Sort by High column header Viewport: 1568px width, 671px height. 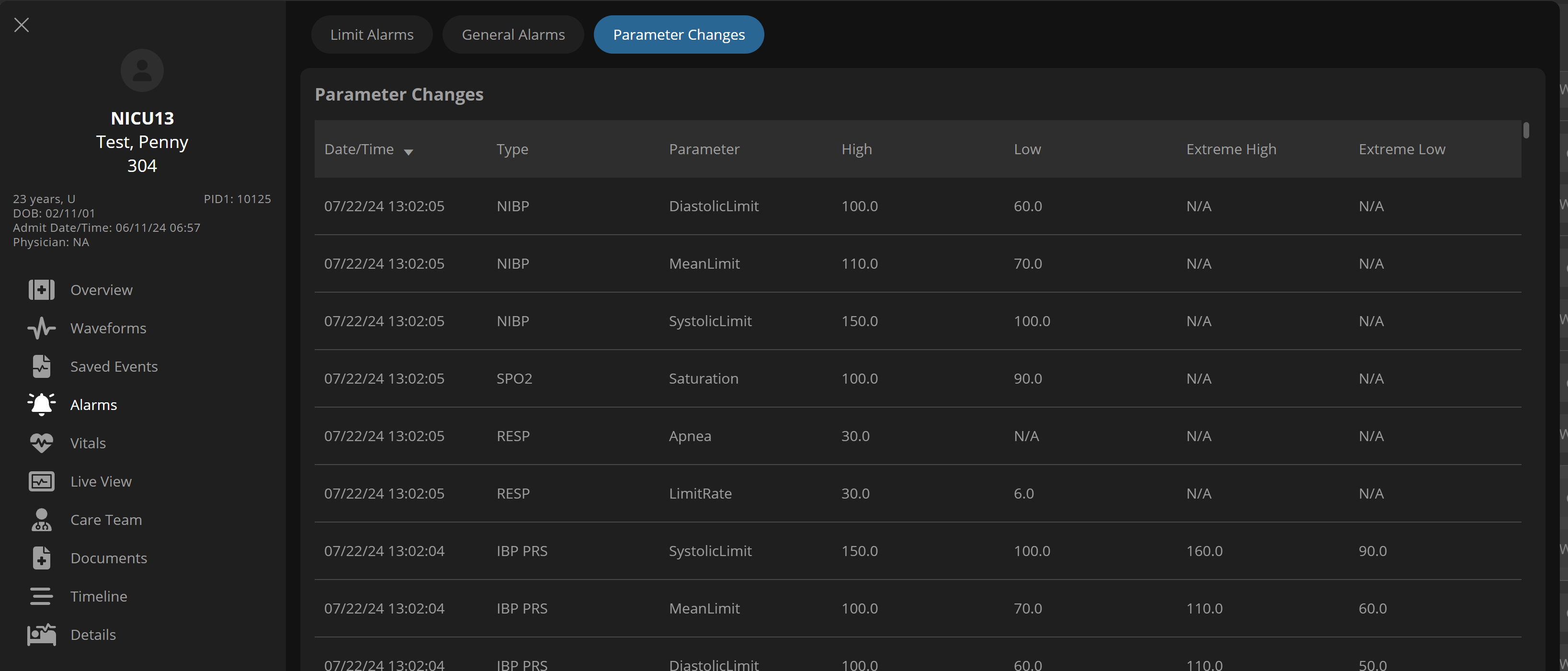pos(856,150)
